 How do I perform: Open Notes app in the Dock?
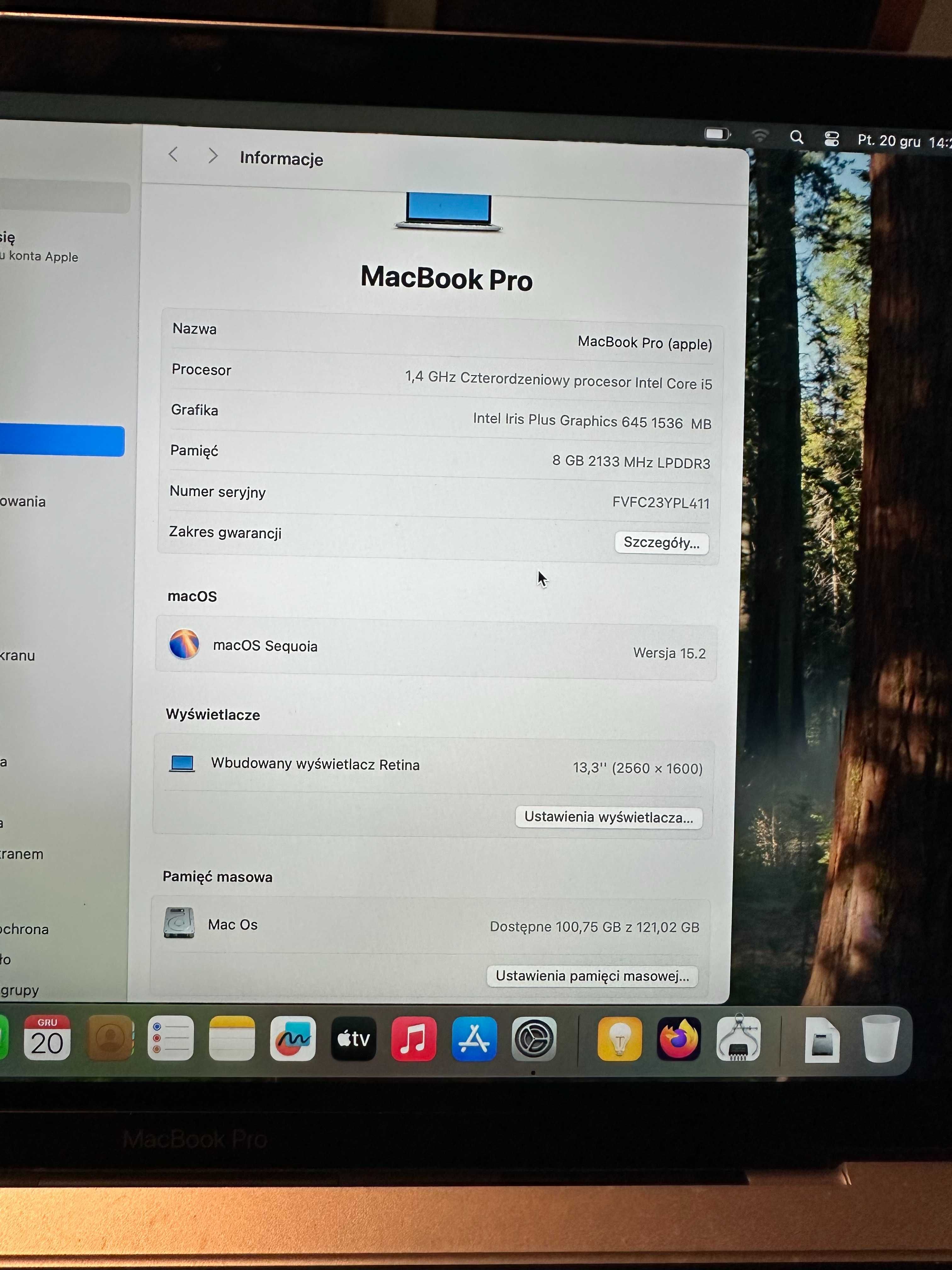(232, 1038)
